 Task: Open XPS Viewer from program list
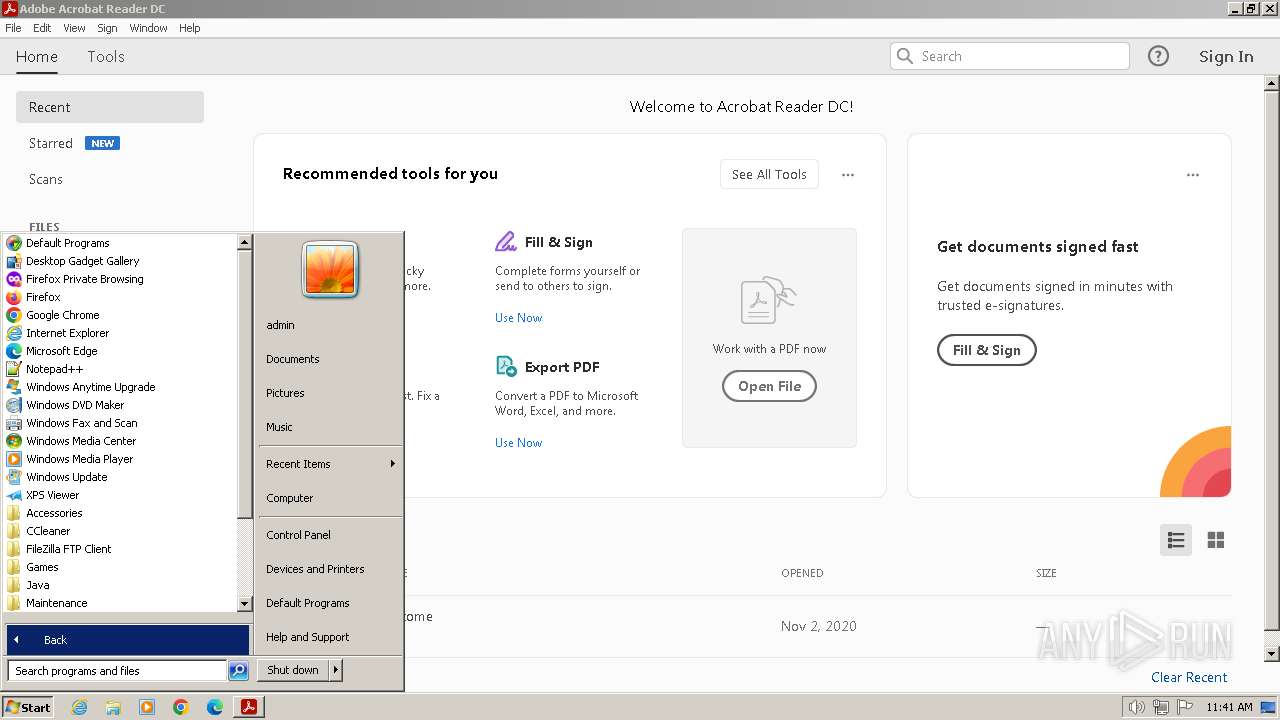52,495
